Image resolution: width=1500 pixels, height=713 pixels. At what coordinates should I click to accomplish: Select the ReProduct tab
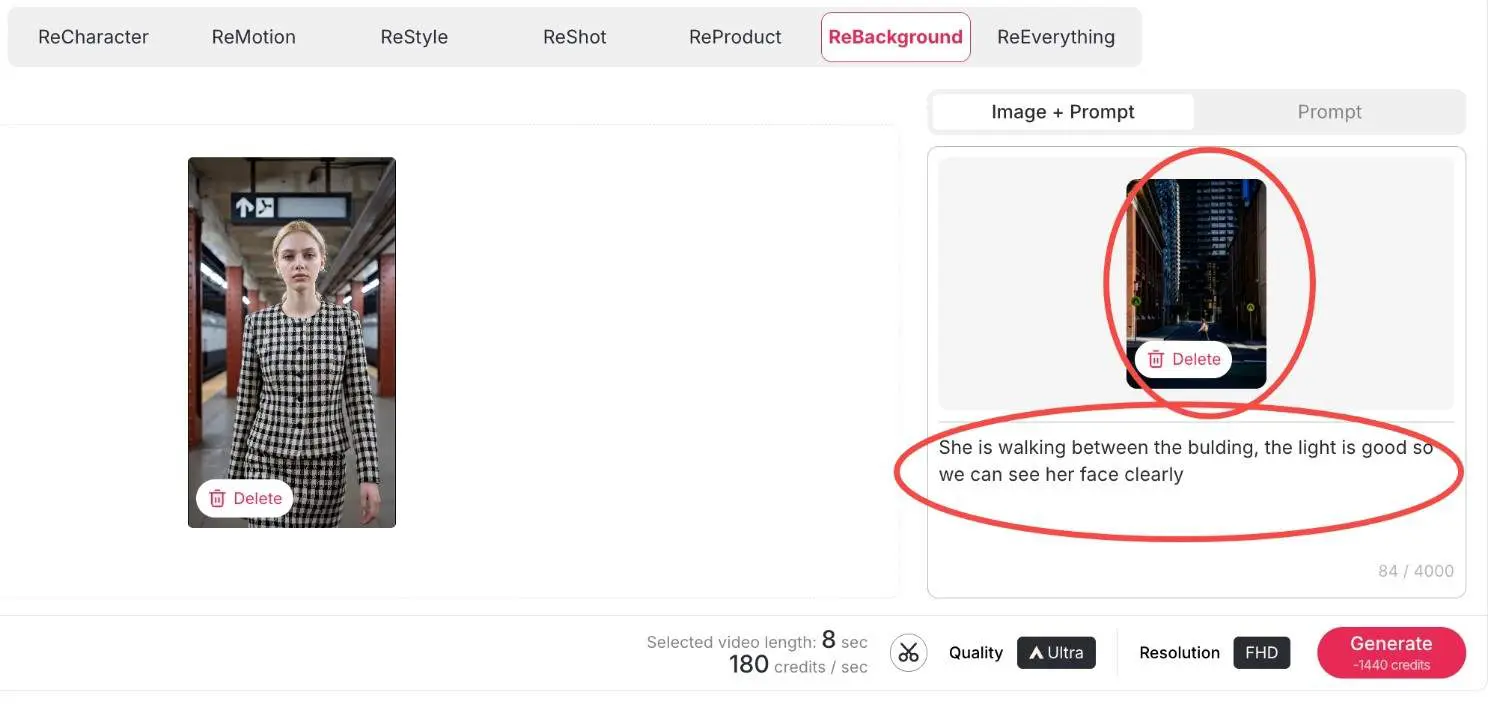tap(735, 37)
